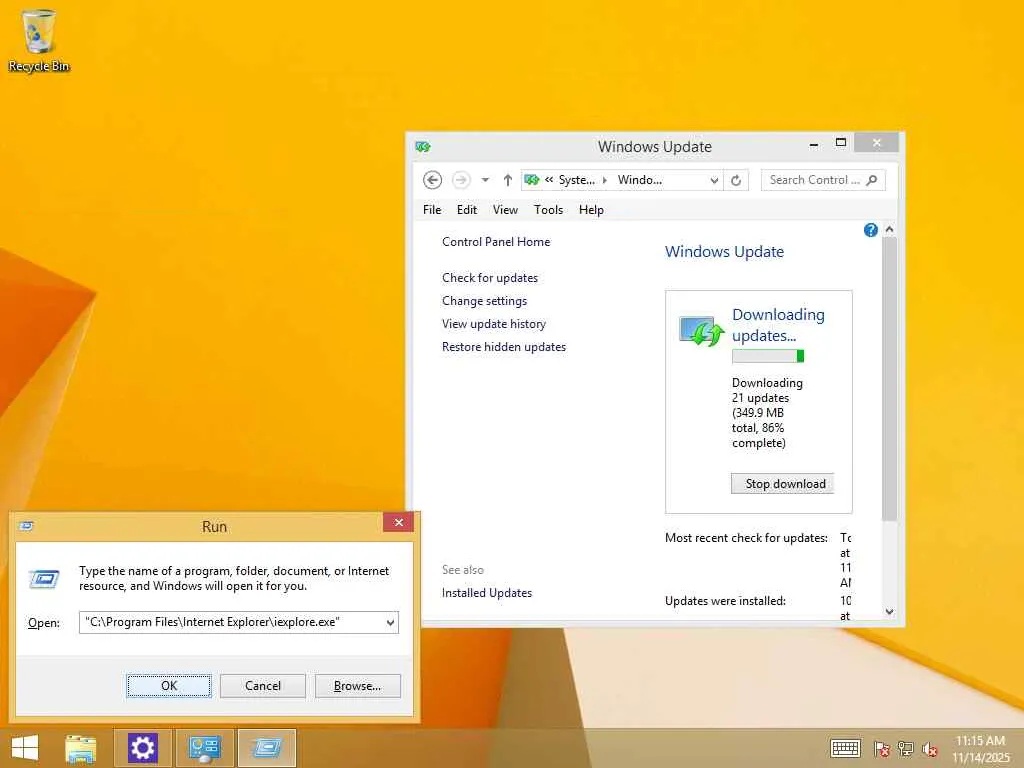This screenshot has width=1024, height=768.
Task: Open the Tools menu
Action: click(x=549, y=210)
